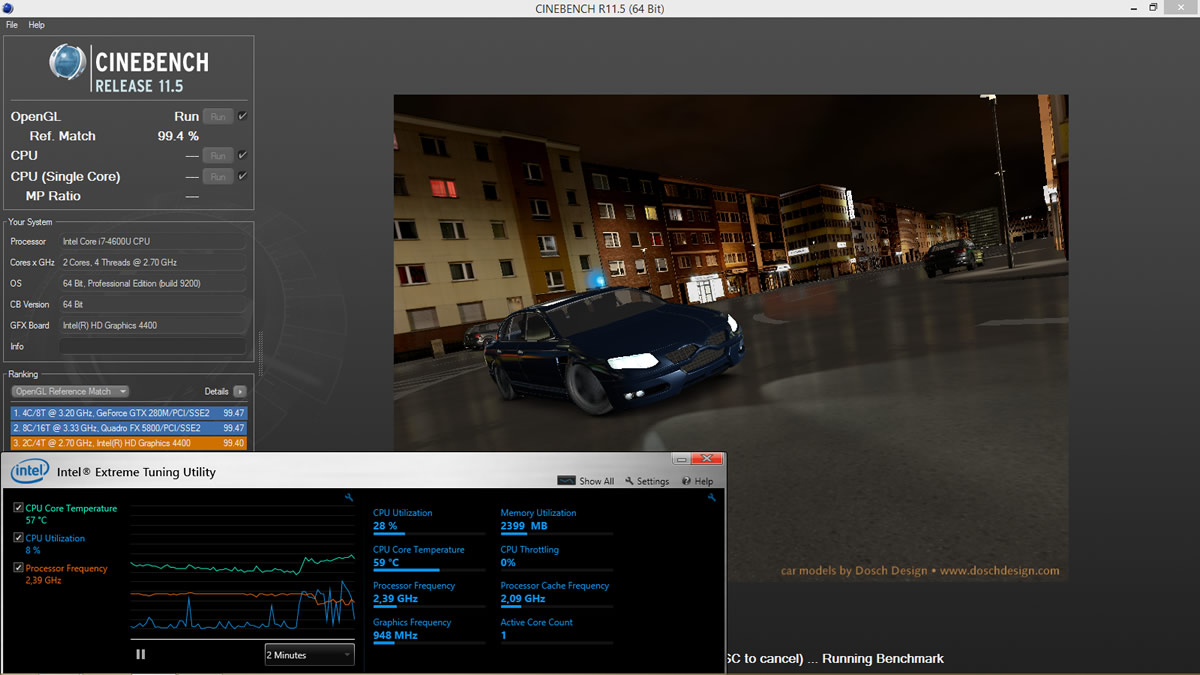Click the Run button for CPU (Single Core)
1200x675 pixels.
[217, 176]
